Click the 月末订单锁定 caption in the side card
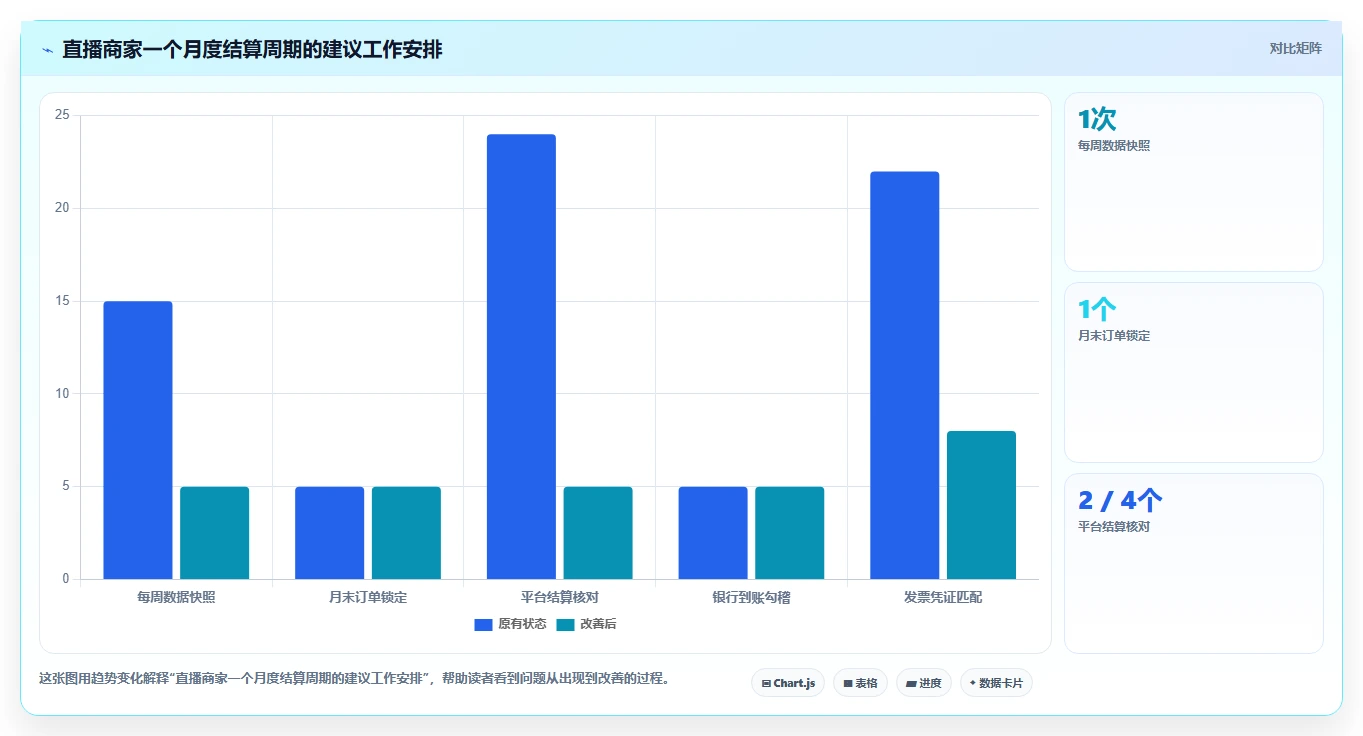 coord(1114,335)
